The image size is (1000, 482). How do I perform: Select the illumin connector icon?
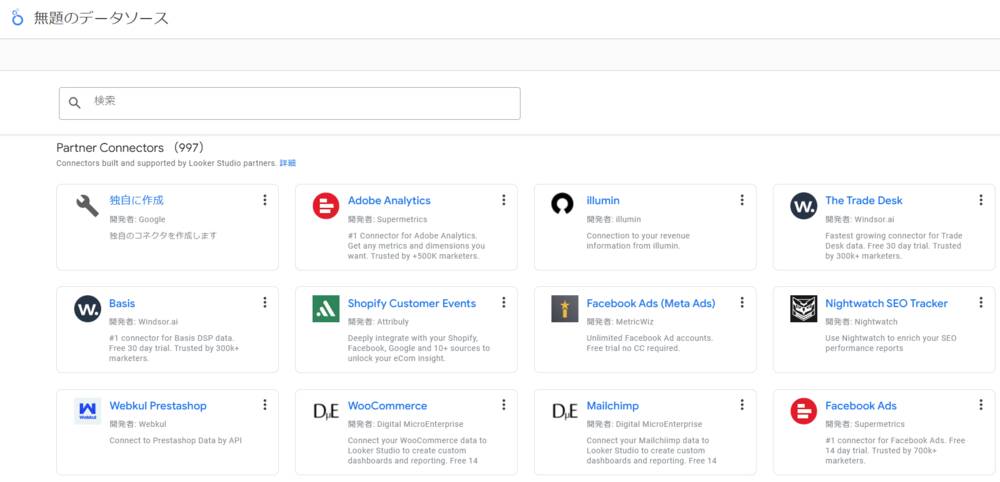click(563, 205)
